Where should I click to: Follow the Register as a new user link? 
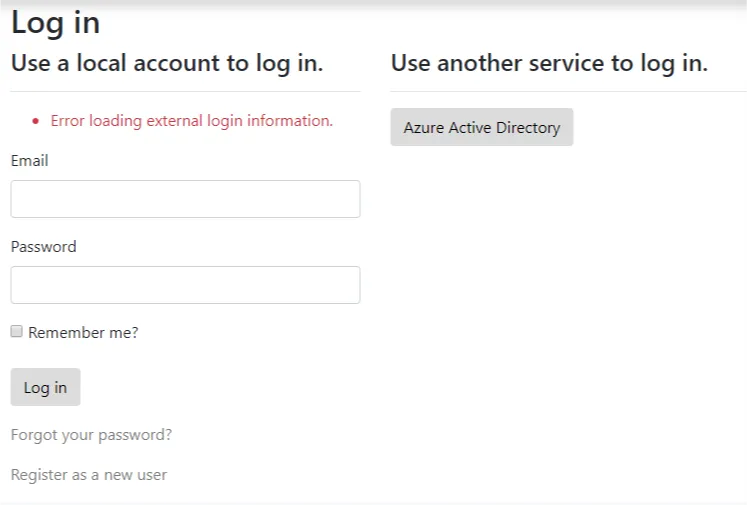tap(89, 475)
